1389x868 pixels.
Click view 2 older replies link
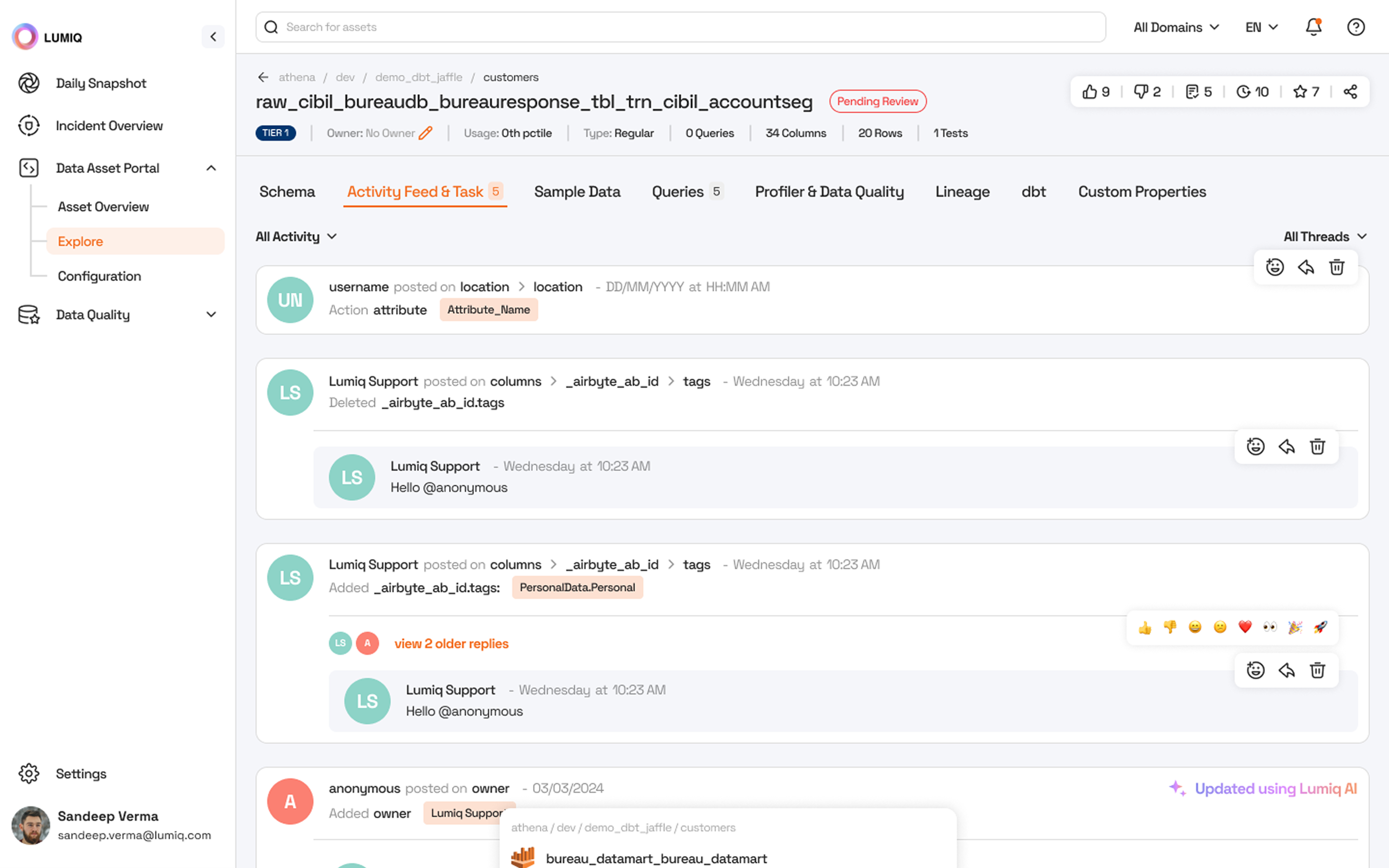point(451,644)
